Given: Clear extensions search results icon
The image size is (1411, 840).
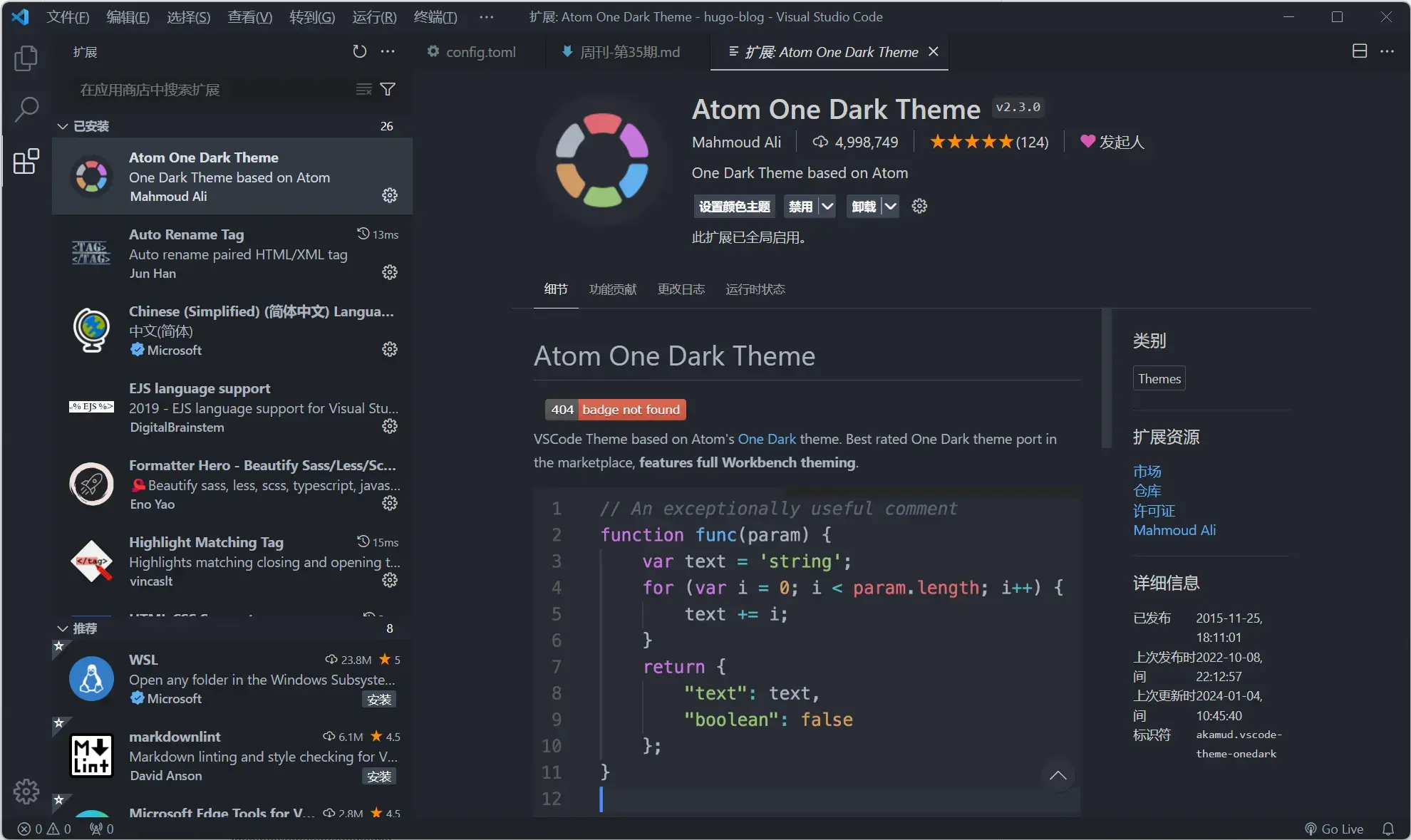Looking at the screenshot, I should click(363, 89).
